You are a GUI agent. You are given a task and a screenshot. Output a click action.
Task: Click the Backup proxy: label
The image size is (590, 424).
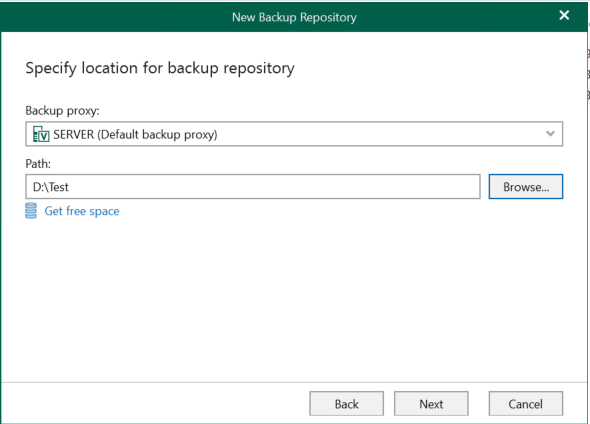[x=62, y=111]
